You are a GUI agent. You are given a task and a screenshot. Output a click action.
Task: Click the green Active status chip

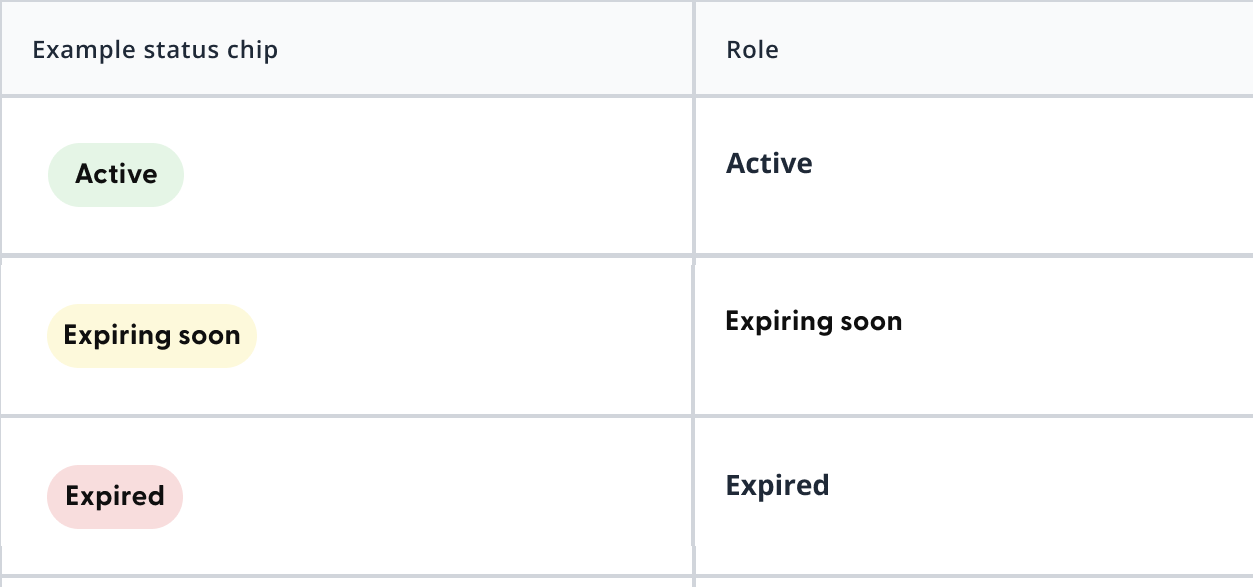pyautogui.click(x=116, y=175)
